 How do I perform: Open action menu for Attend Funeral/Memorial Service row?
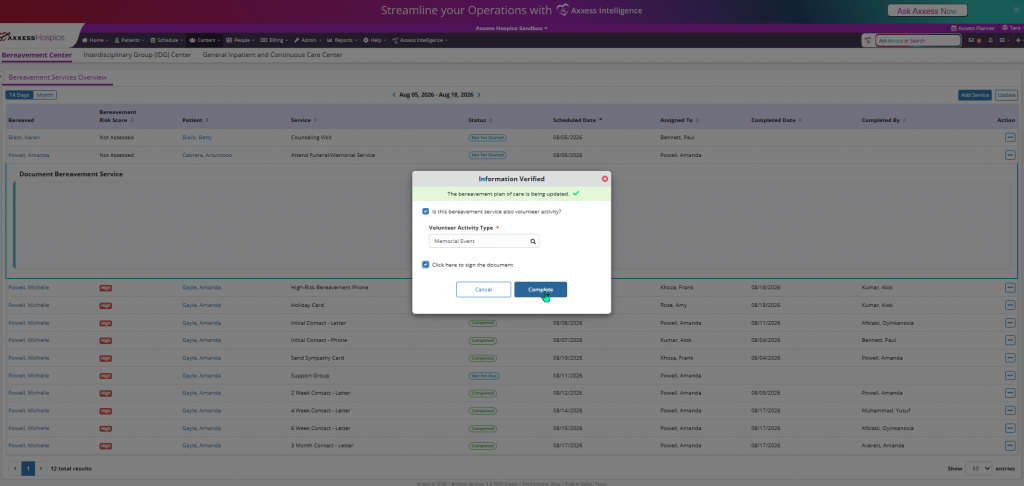1010,155
